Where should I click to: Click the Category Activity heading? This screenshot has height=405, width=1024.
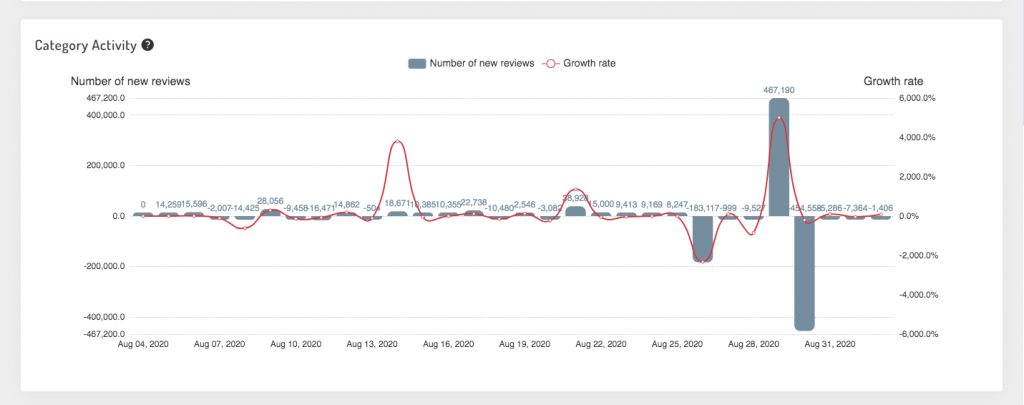(x=86, y=45)
